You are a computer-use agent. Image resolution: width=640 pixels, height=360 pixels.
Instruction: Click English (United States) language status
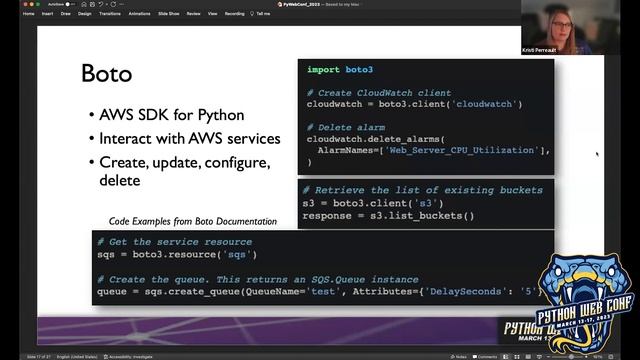coord(77,357)
